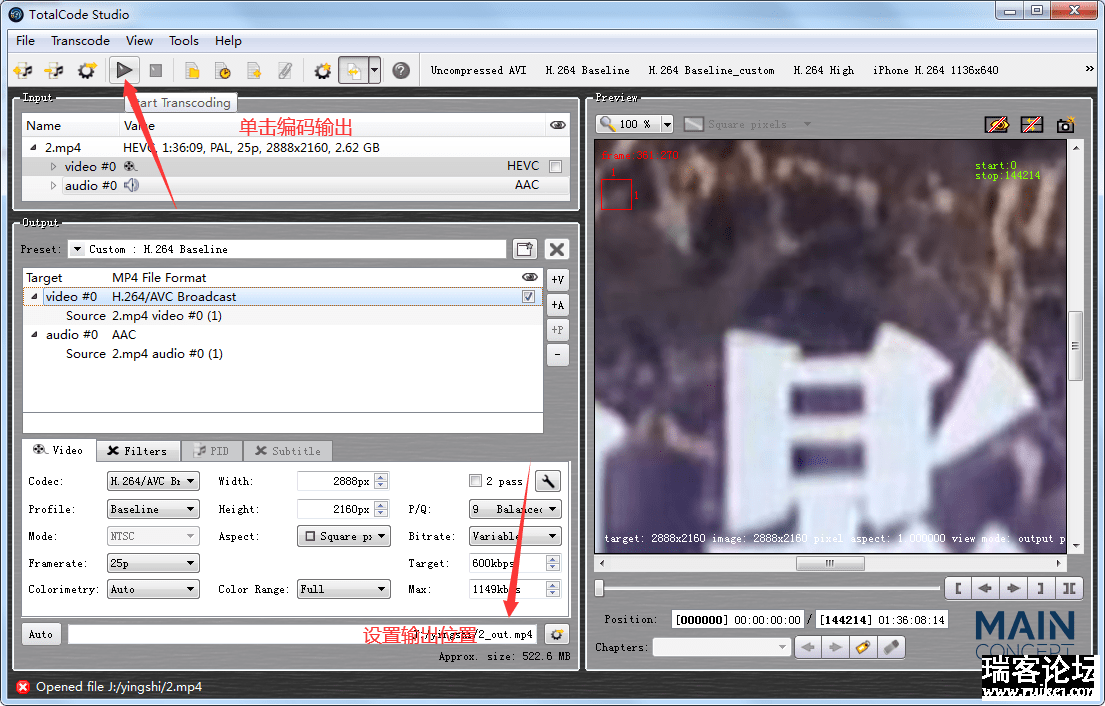Select the Uncompressed AVI preset shortcut
This screenshot has height=706, width=1105.
479,70
